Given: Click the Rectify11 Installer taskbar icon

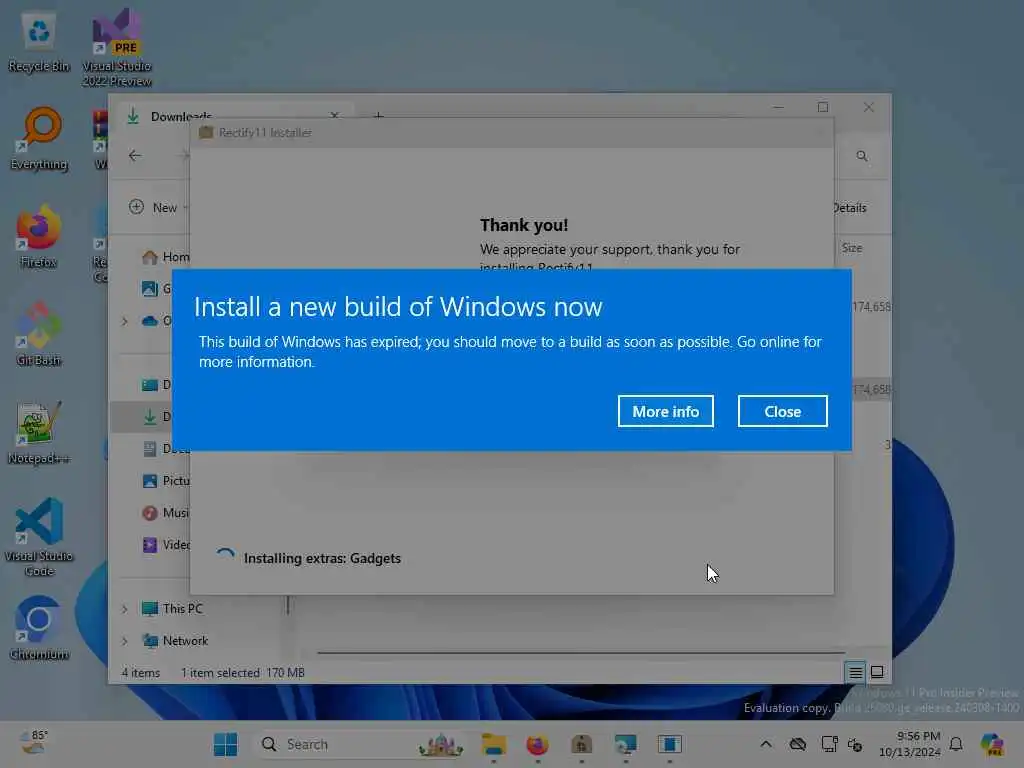Looking at the screenshot, I should pyautogui.click(x=581, y=744).
